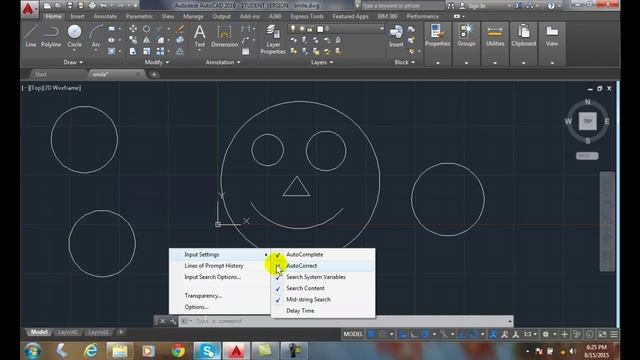Toggle ortho mode in status bar

[x=414, y=334]
